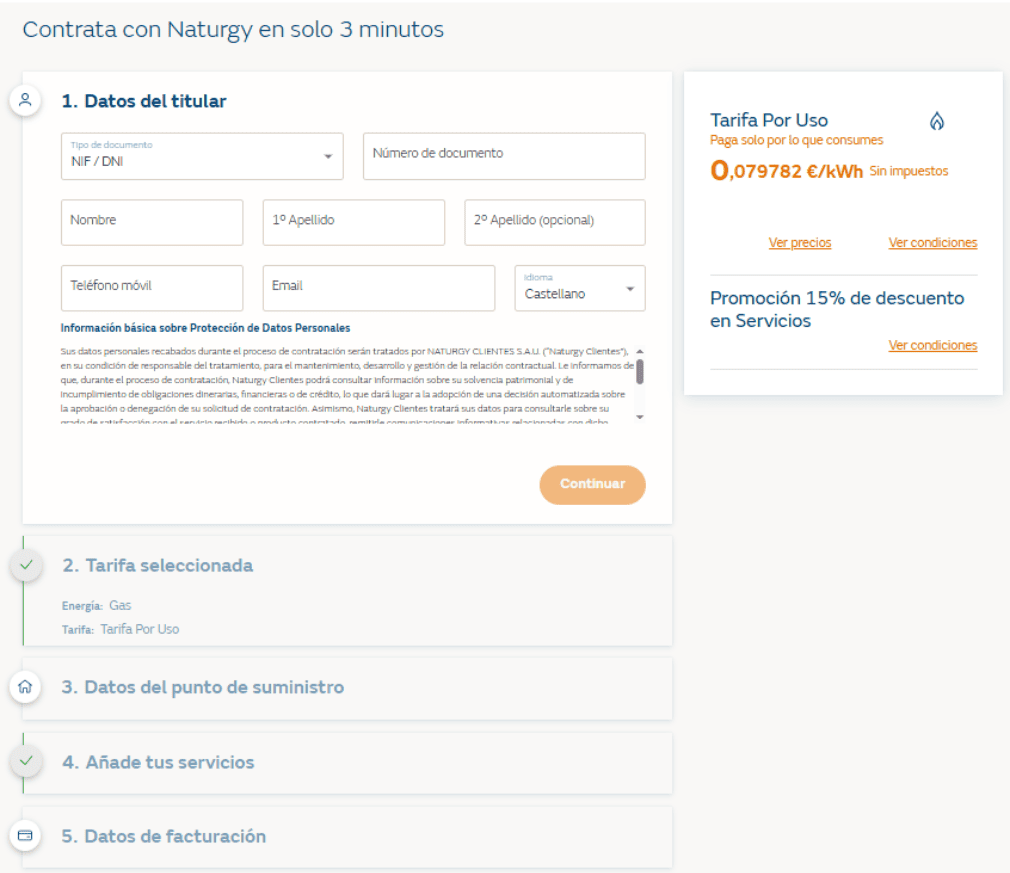Click the Teléfono móvil field
Viewport: 1010px width, 873px height.
(152, 288)
